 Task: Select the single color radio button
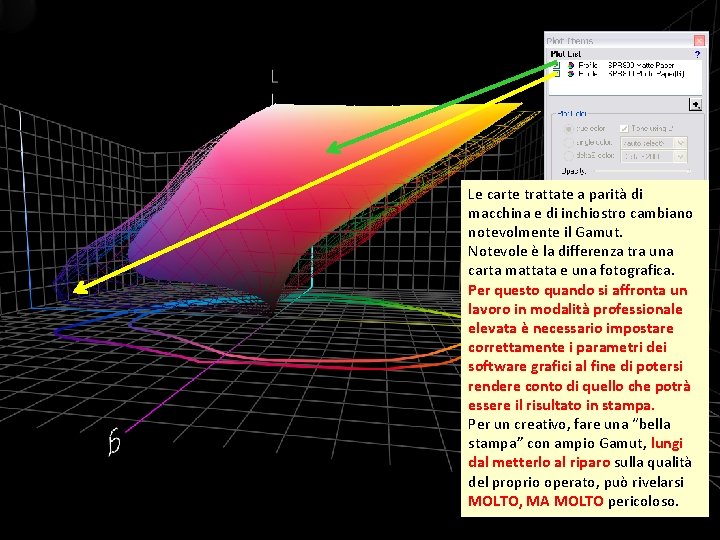point(568,142)
